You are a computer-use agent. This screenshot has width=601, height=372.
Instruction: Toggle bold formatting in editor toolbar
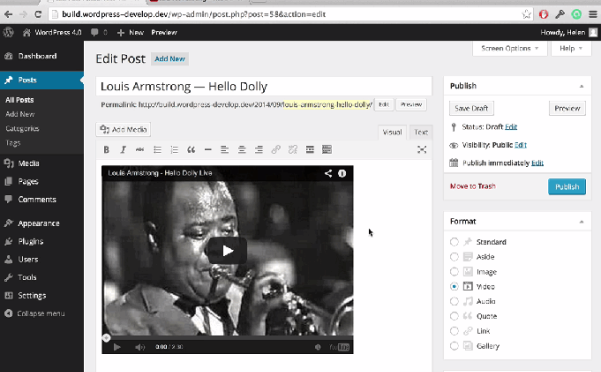pyautogui.click(x=106, y=150)
